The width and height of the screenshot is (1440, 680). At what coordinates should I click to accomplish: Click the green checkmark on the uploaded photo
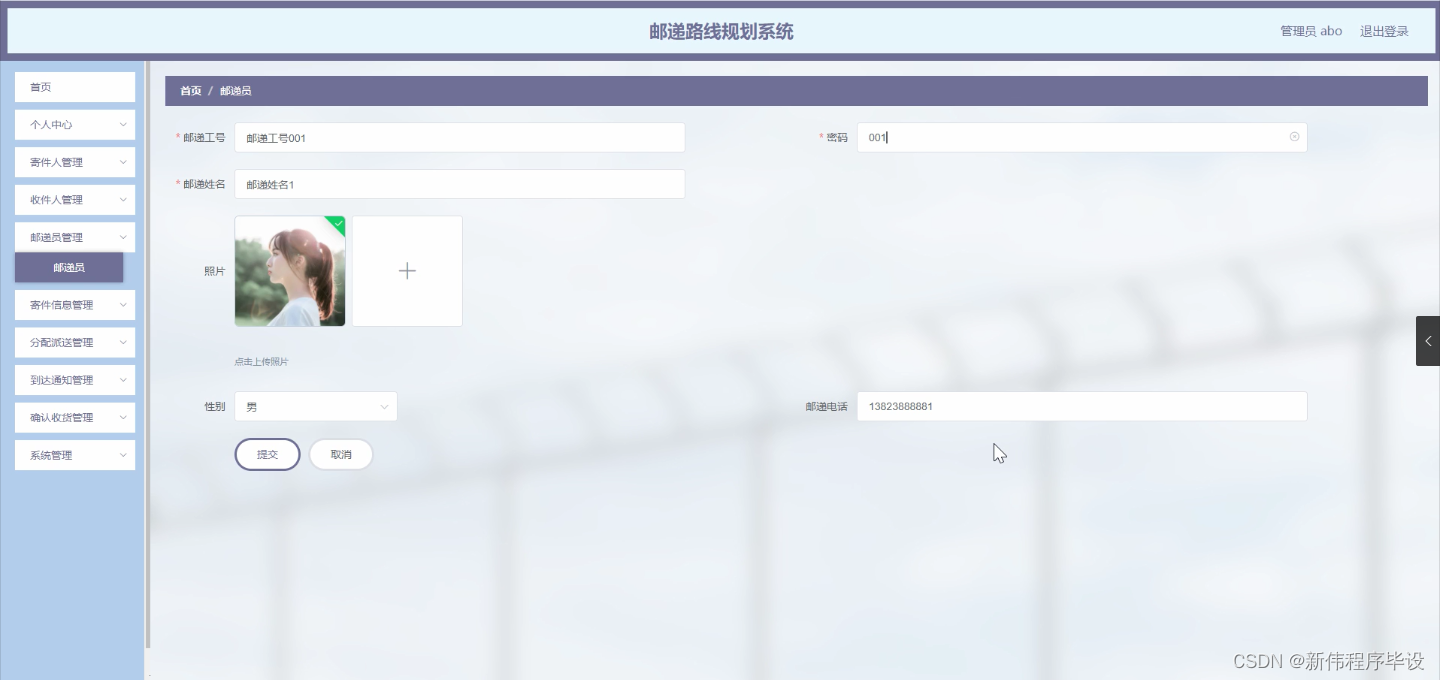(x=338, y=222)
